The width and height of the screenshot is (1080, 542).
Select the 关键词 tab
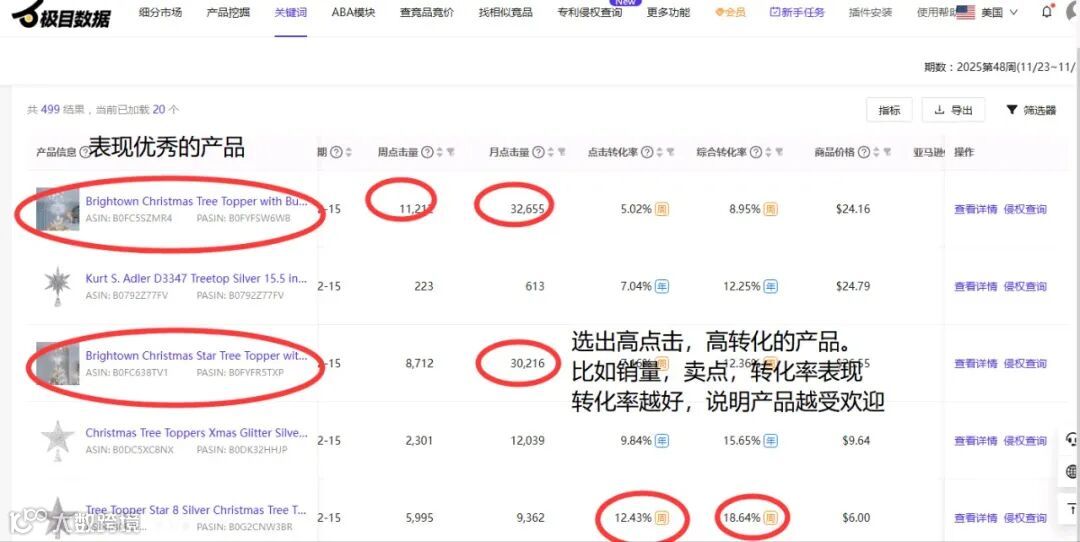click(291, 12)
